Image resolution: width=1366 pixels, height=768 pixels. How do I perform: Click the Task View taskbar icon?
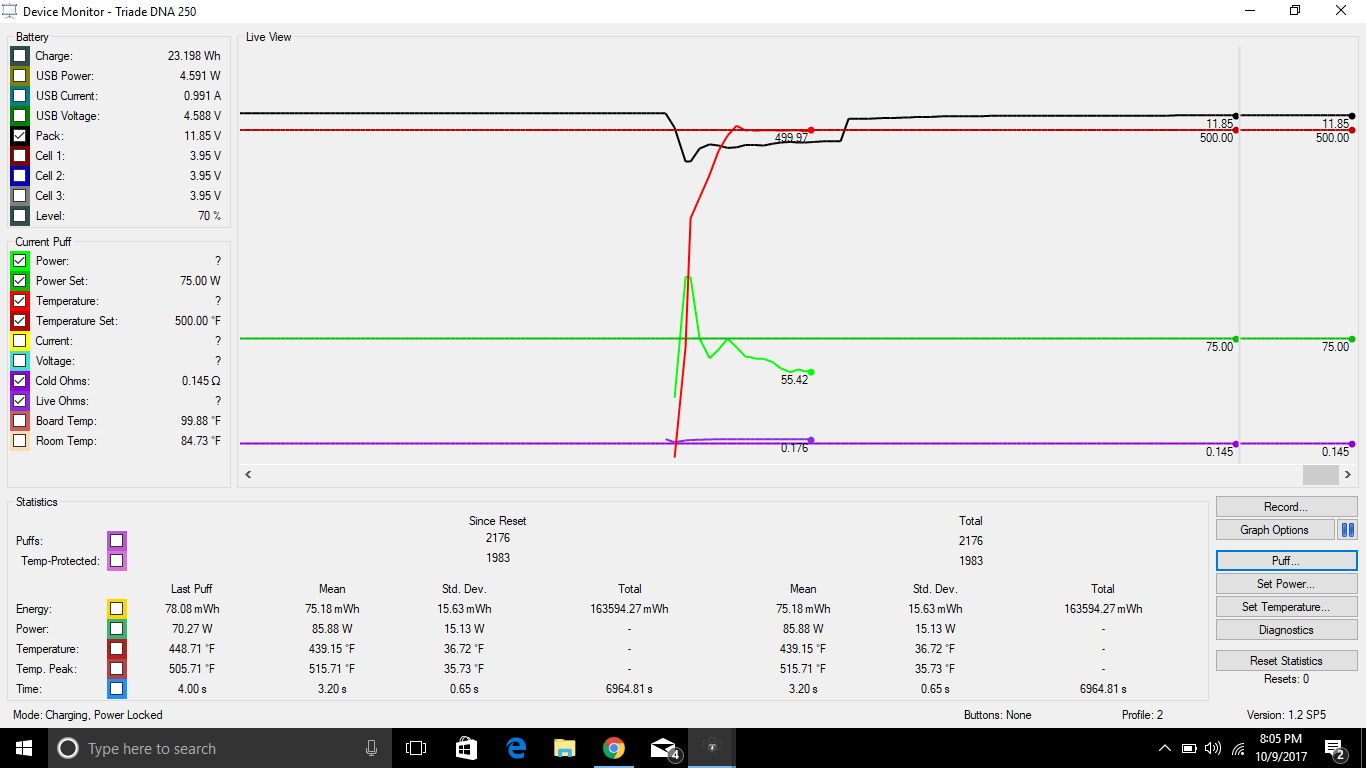[416, 748]
